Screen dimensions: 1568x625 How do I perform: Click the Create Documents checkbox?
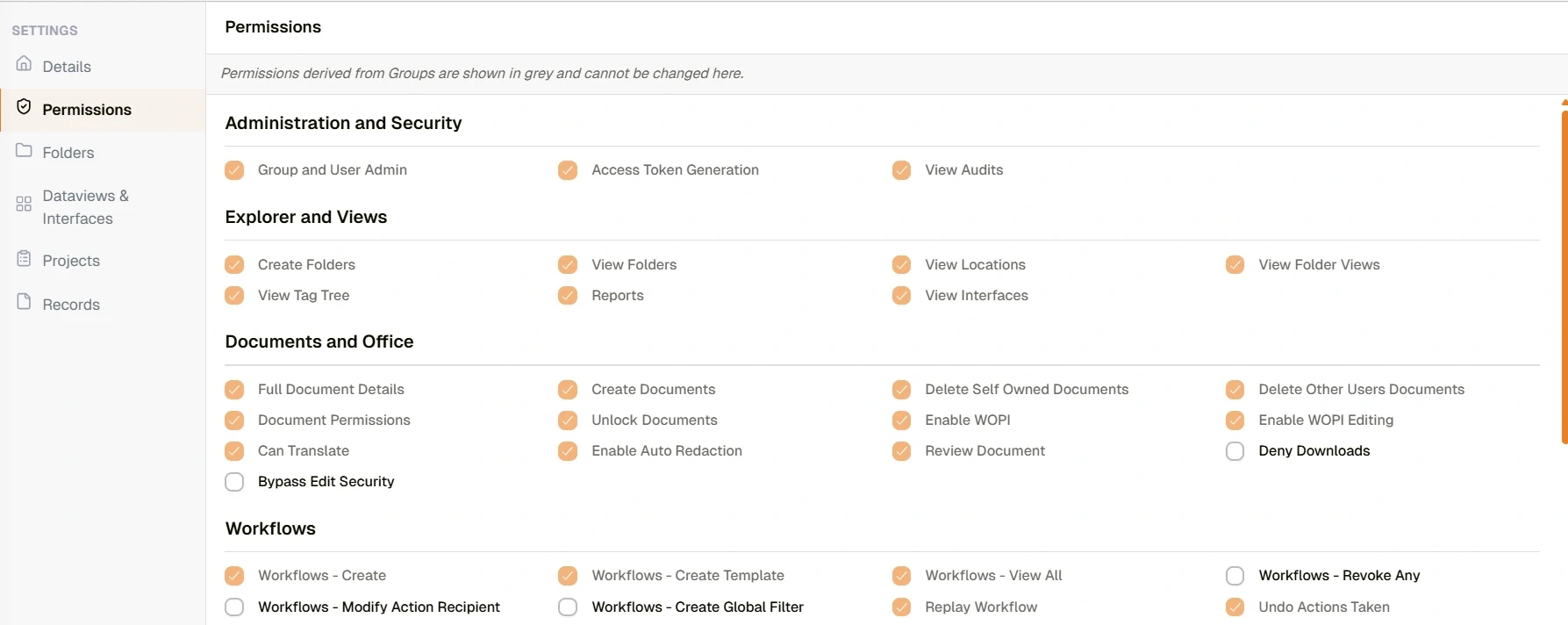click(x=568, y=390)
